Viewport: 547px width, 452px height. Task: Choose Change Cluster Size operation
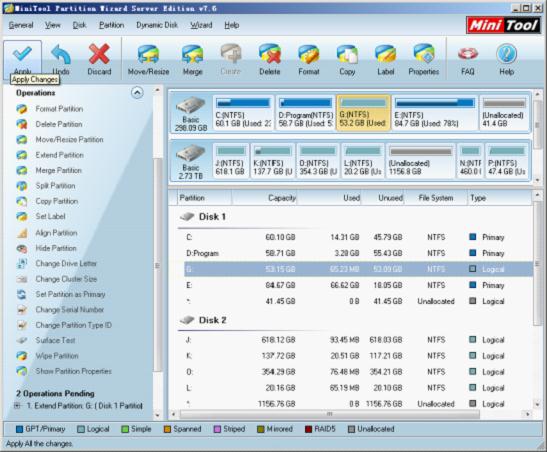(x=66, y=279)
